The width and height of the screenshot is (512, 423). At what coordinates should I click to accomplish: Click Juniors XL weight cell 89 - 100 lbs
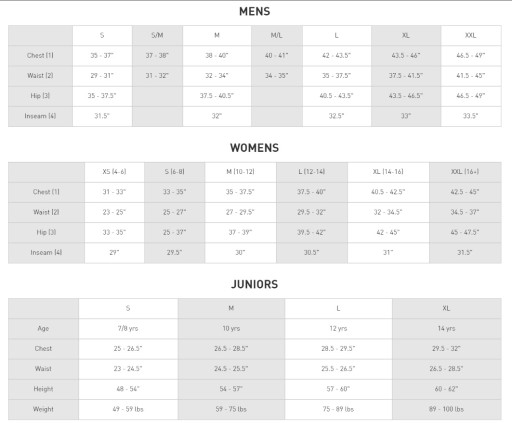pyautogui.click(x=446, y=409)
